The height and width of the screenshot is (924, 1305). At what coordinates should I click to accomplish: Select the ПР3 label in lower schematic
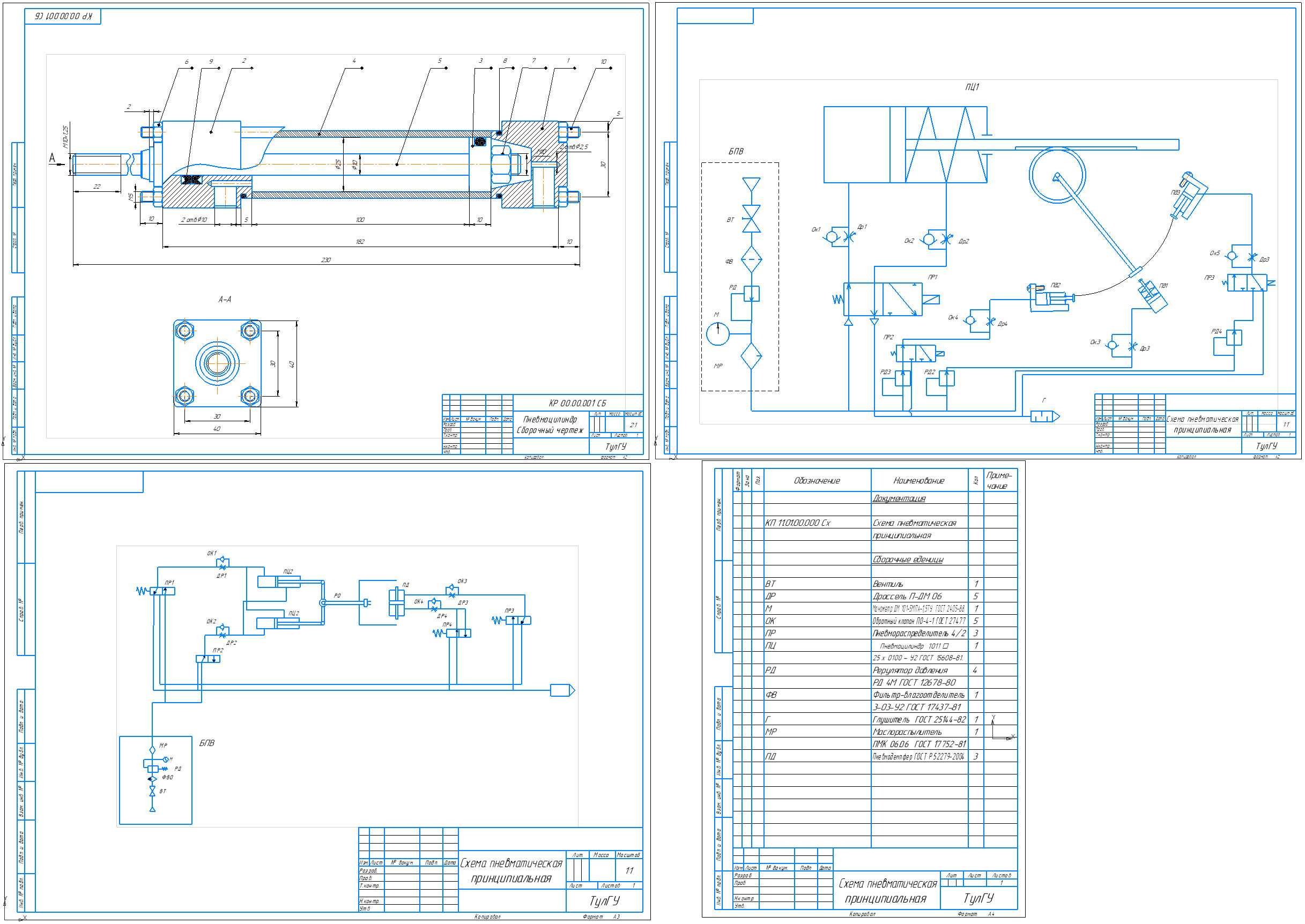pos(509,610)
